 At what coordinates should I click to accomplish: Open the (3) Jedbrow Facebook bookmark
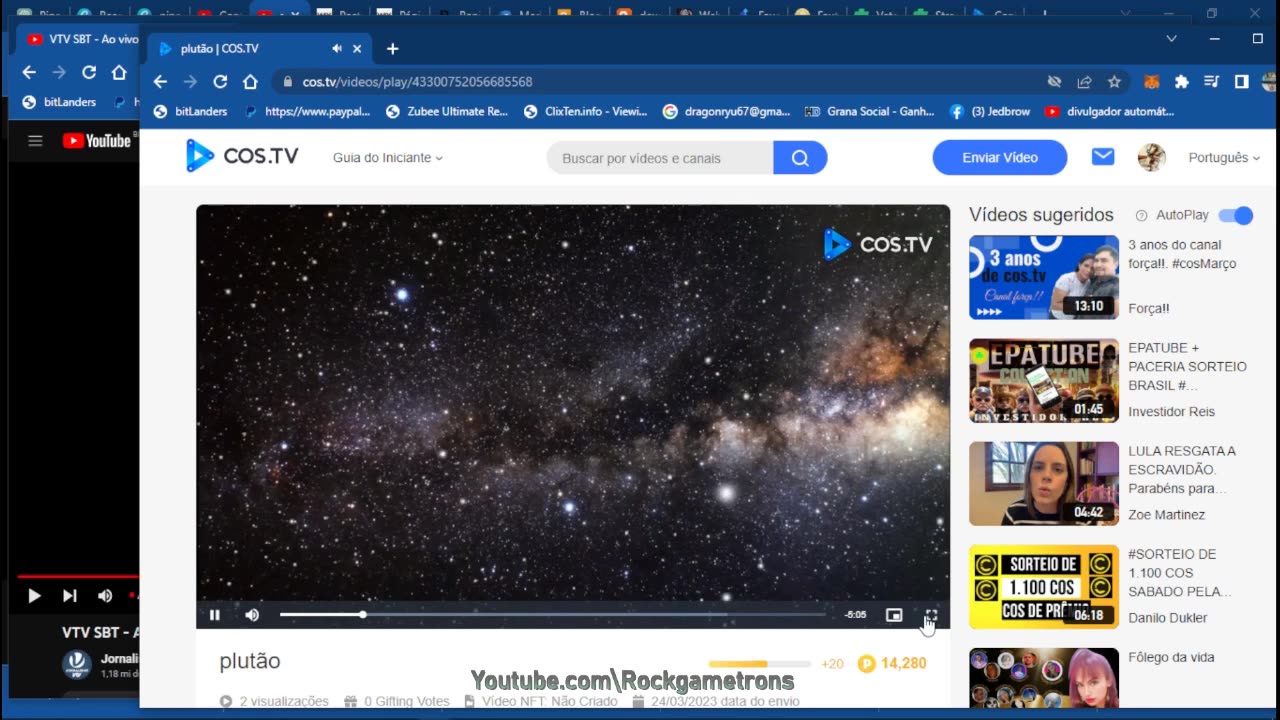tap(990, 112)
